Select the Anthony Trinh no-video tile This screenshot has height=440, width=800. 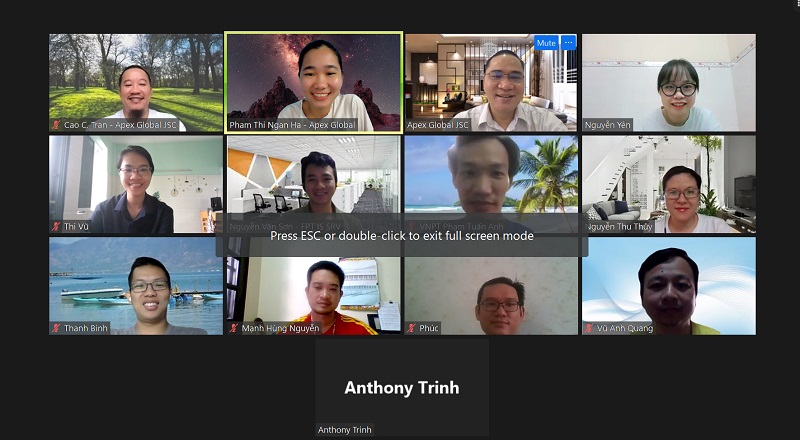coord(402,387)
